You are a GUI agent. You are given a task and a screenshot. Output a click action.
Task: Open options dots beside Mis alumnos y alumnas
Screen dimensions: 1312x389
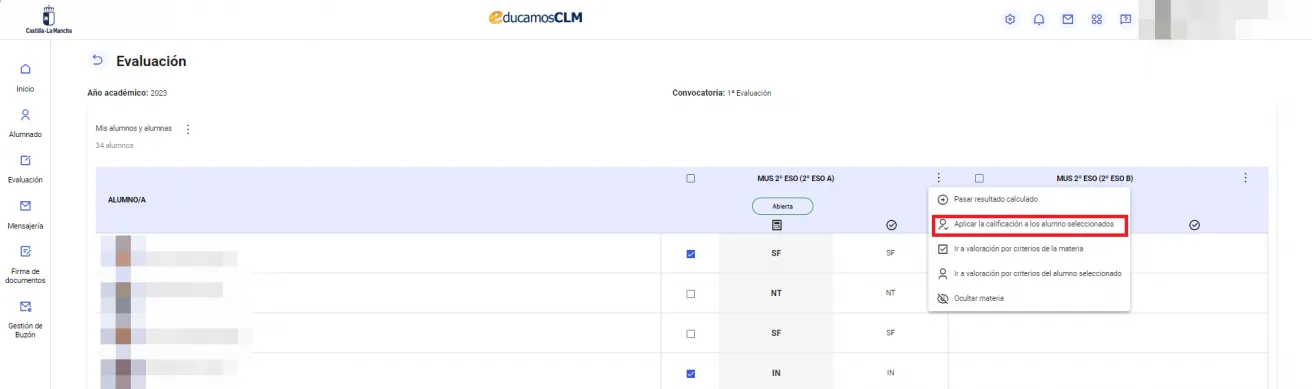point(188,129)
